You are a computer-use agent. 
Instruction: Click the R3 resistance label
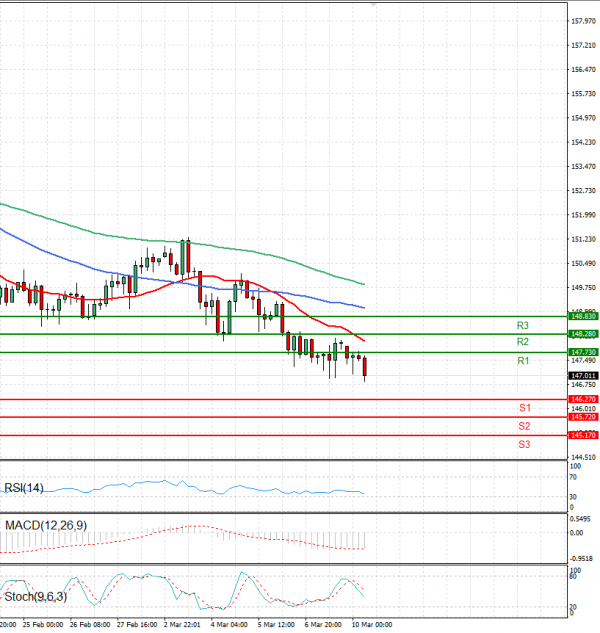(x=522, y=325)
